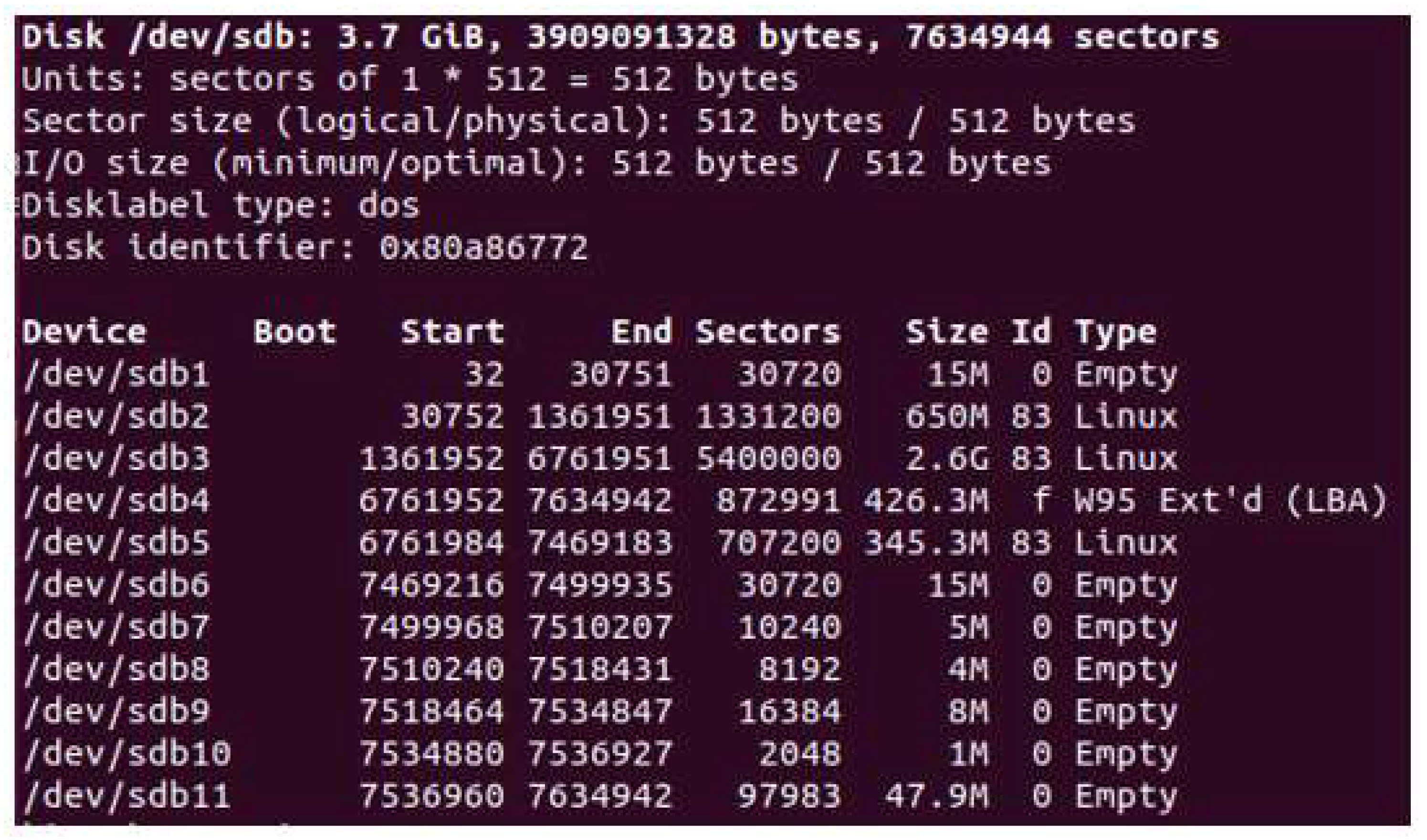This screenshot has width=1427, height=840.
Task: Click the 426.3M size value
Action: coord(926,501)
